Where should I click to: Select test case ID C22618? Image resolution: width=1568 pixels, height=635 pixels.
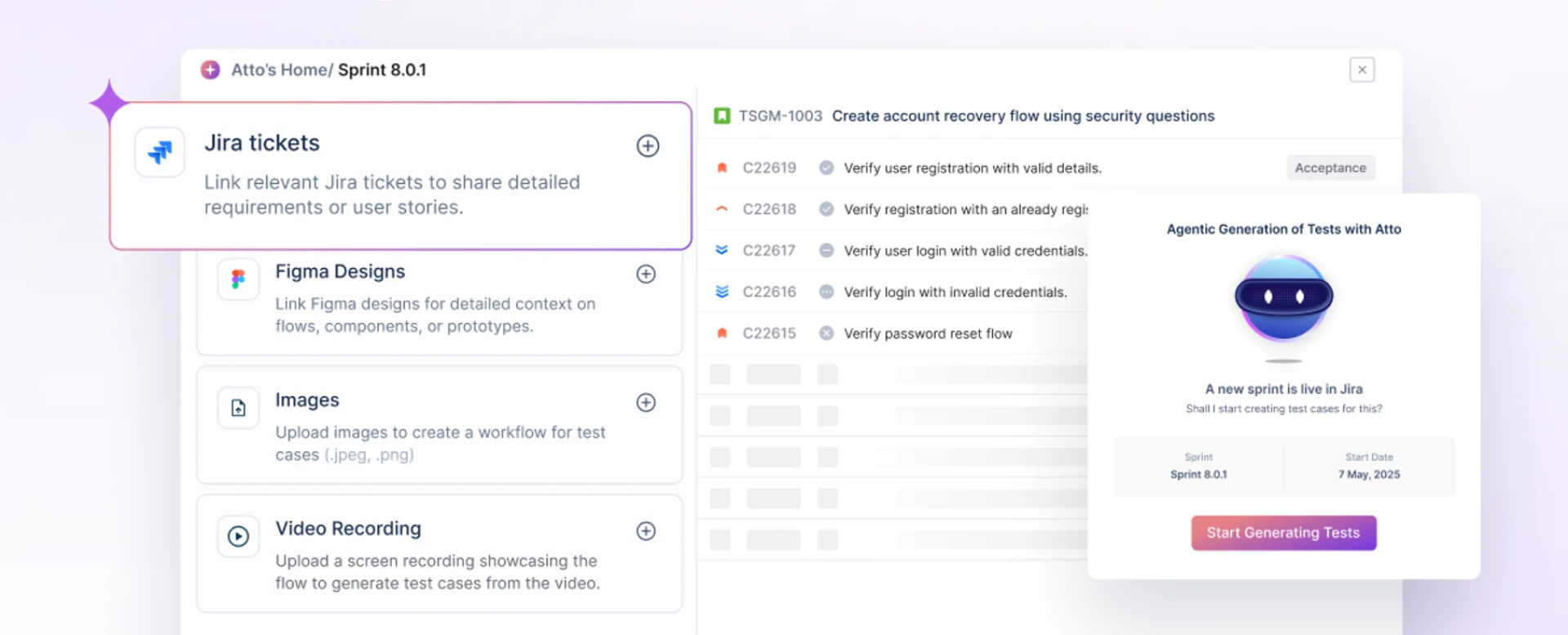[769, 209]
